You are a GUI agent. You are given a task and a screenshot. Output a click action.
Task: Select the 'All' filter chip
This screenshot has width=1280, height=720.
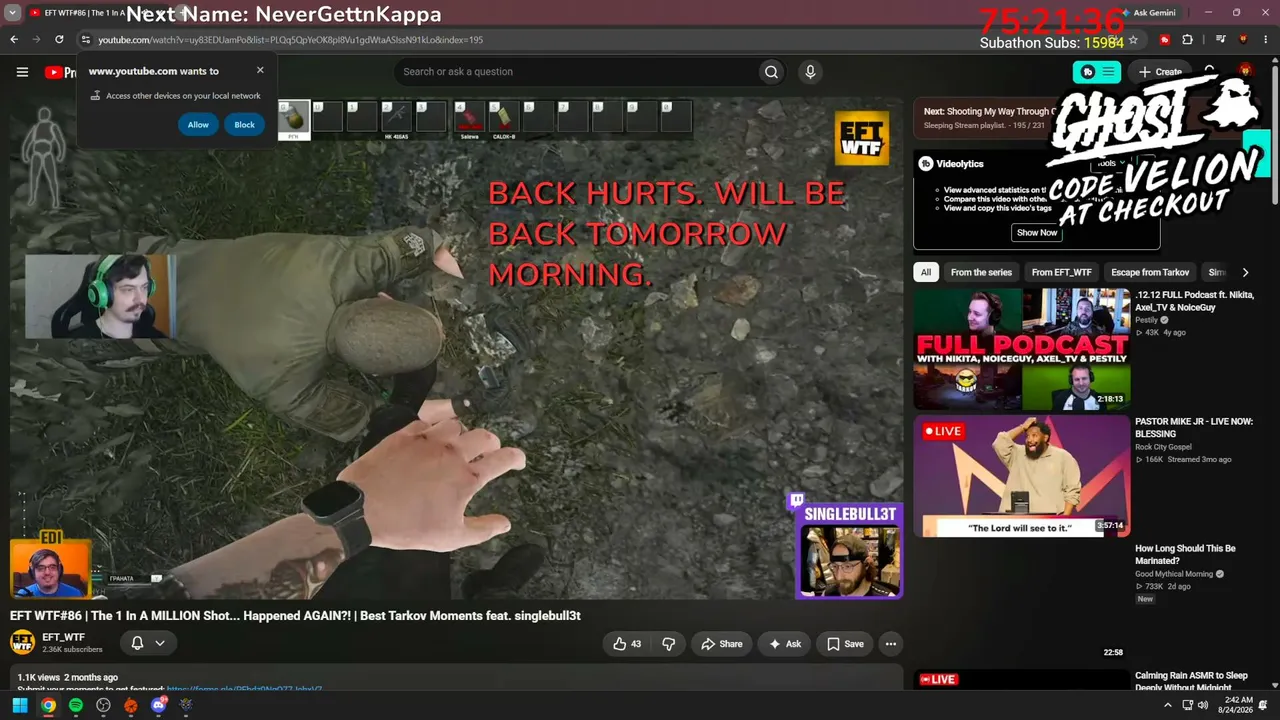click(x=926, y=272)
